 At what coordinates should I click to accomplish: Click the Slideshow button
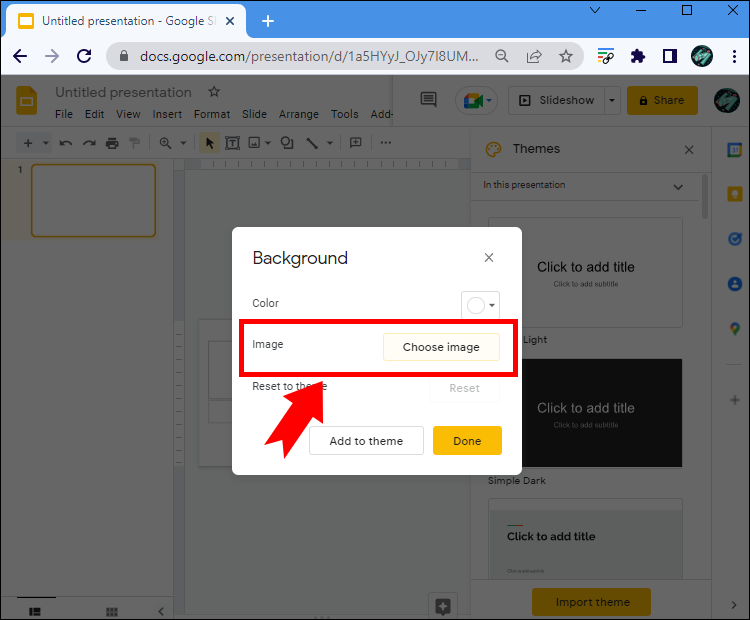557,100
